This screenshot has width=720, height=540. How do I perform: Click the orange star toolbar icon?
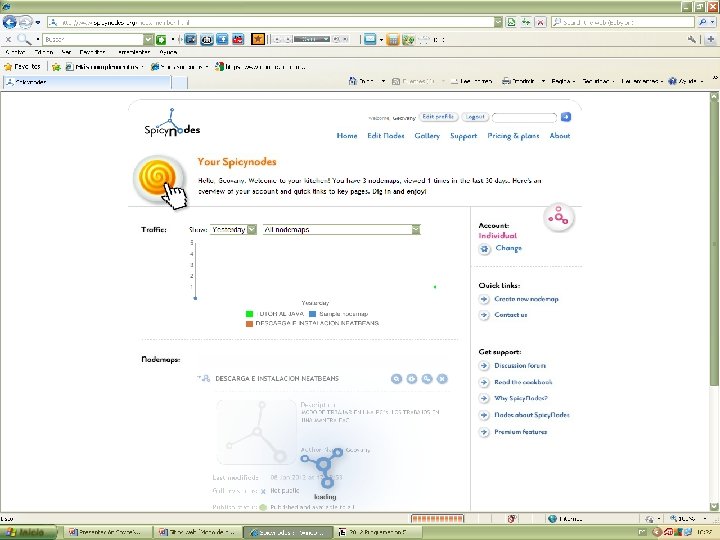click(258, 39)
